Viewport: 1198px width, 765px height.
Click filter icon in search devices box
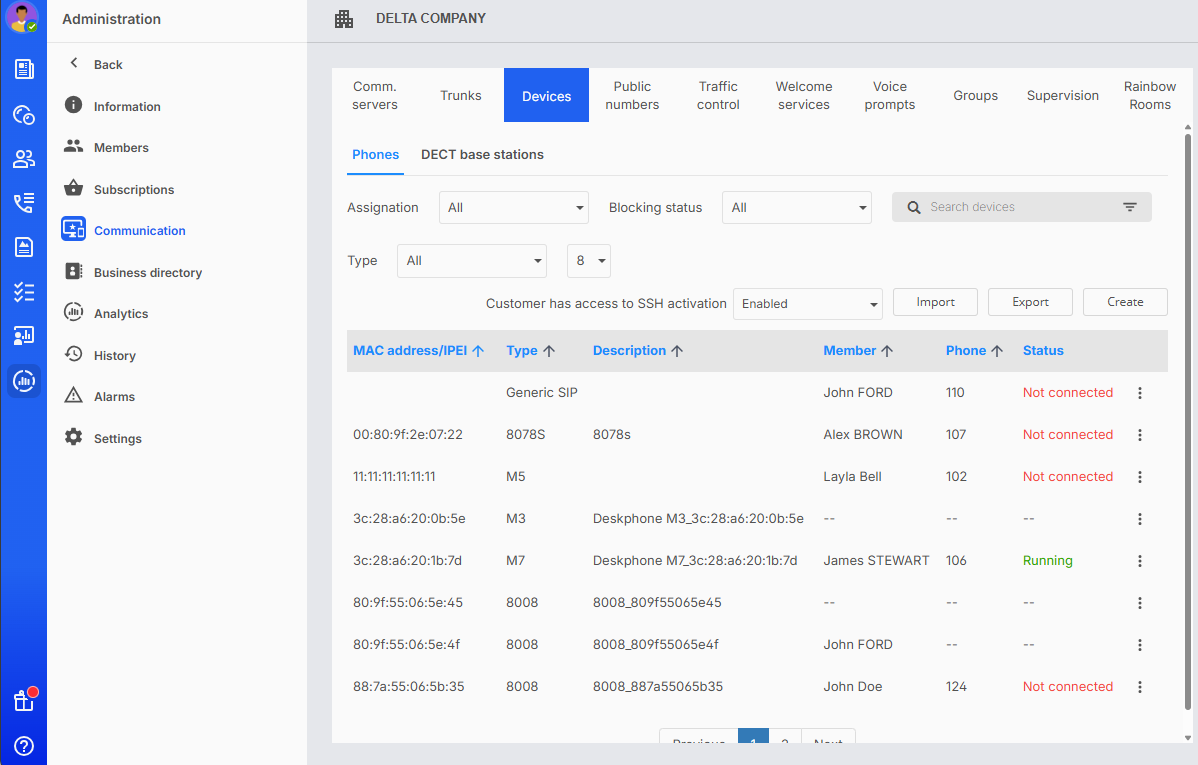pos(1130,207)
